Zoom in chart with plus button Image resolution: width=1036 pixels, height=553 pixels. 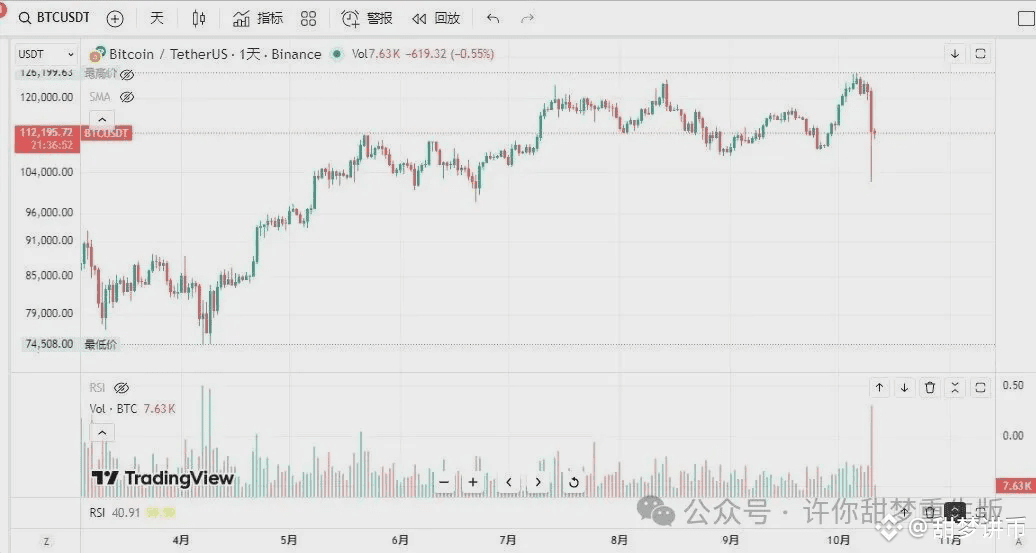[473, 482]
